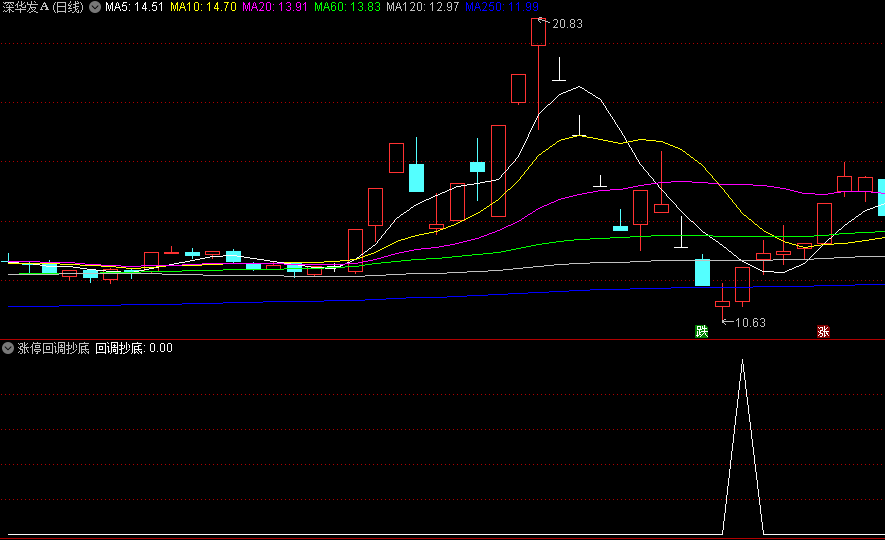885x540 pixels.
Task: Click the 深华发A (日线) chart title
Action: point(43,8)
